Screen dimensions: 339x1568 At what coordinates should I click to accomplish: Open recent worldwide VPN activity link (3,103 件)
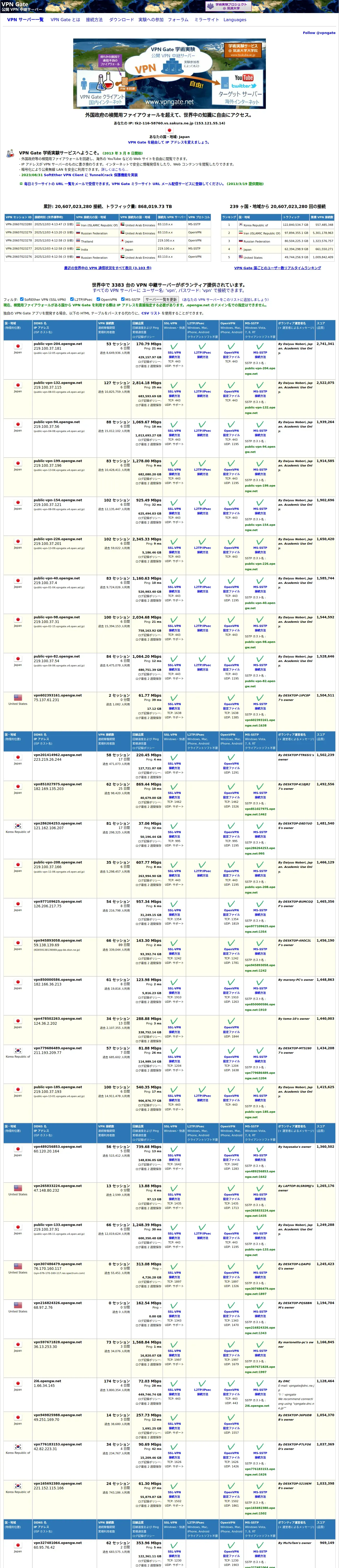coord(108,268)
